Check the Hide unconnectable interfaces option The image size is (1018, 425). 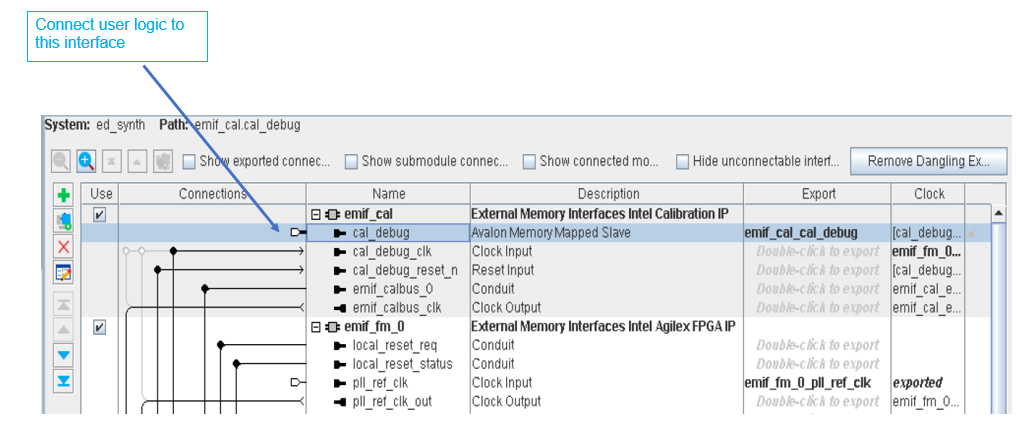click(682, 161)
